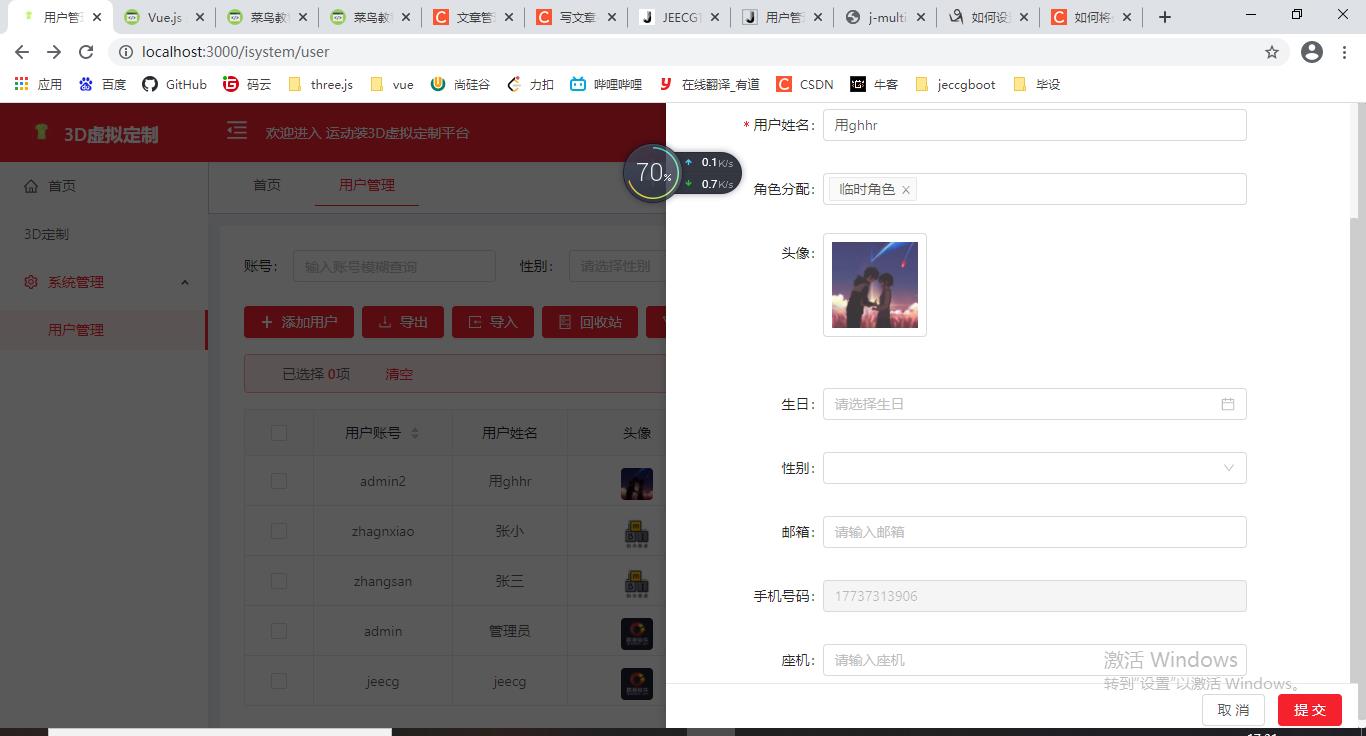
Task: Click the 导出 export button
Action: 402,322
